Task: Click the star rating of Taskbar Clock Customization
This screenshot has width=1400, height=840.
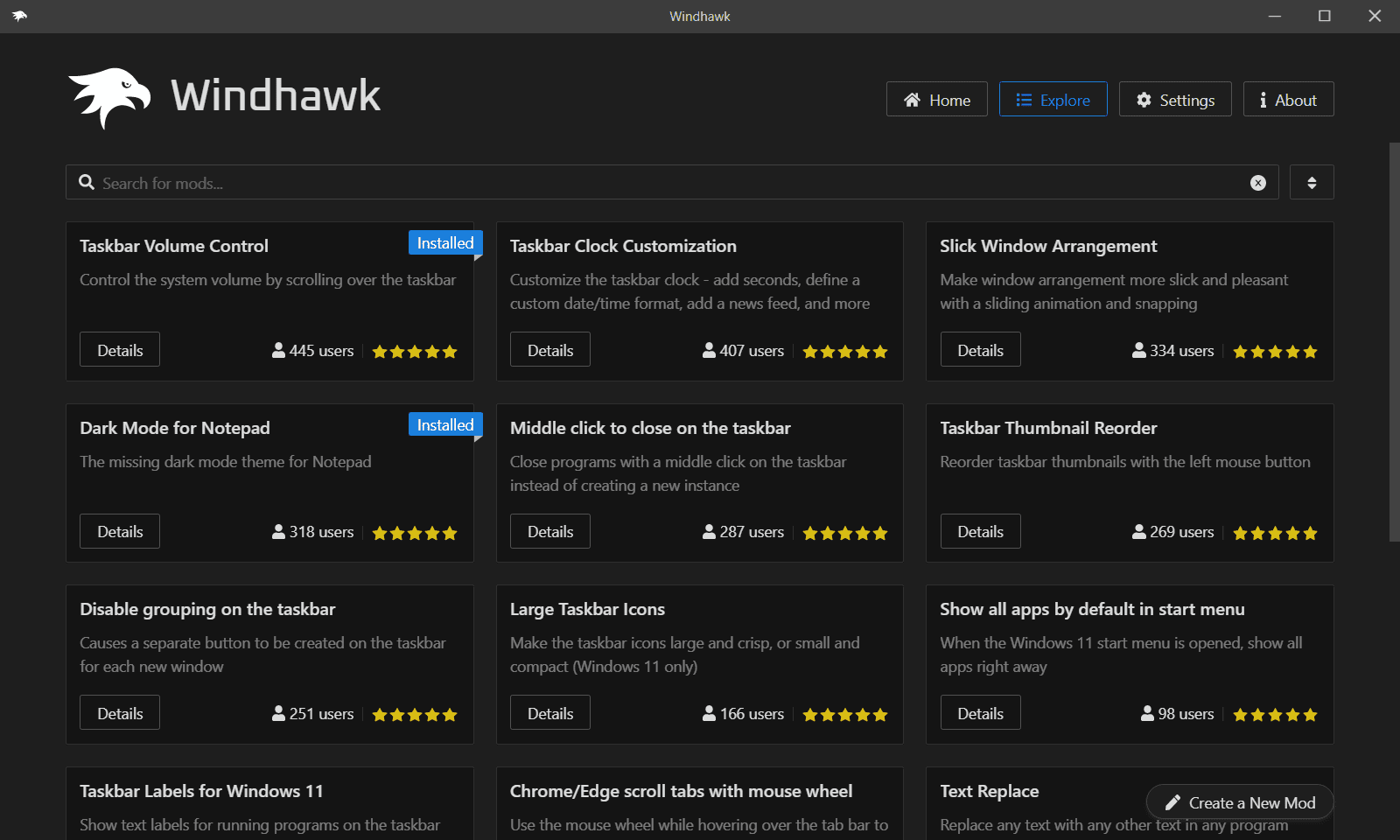Action: tap(845, 352)
